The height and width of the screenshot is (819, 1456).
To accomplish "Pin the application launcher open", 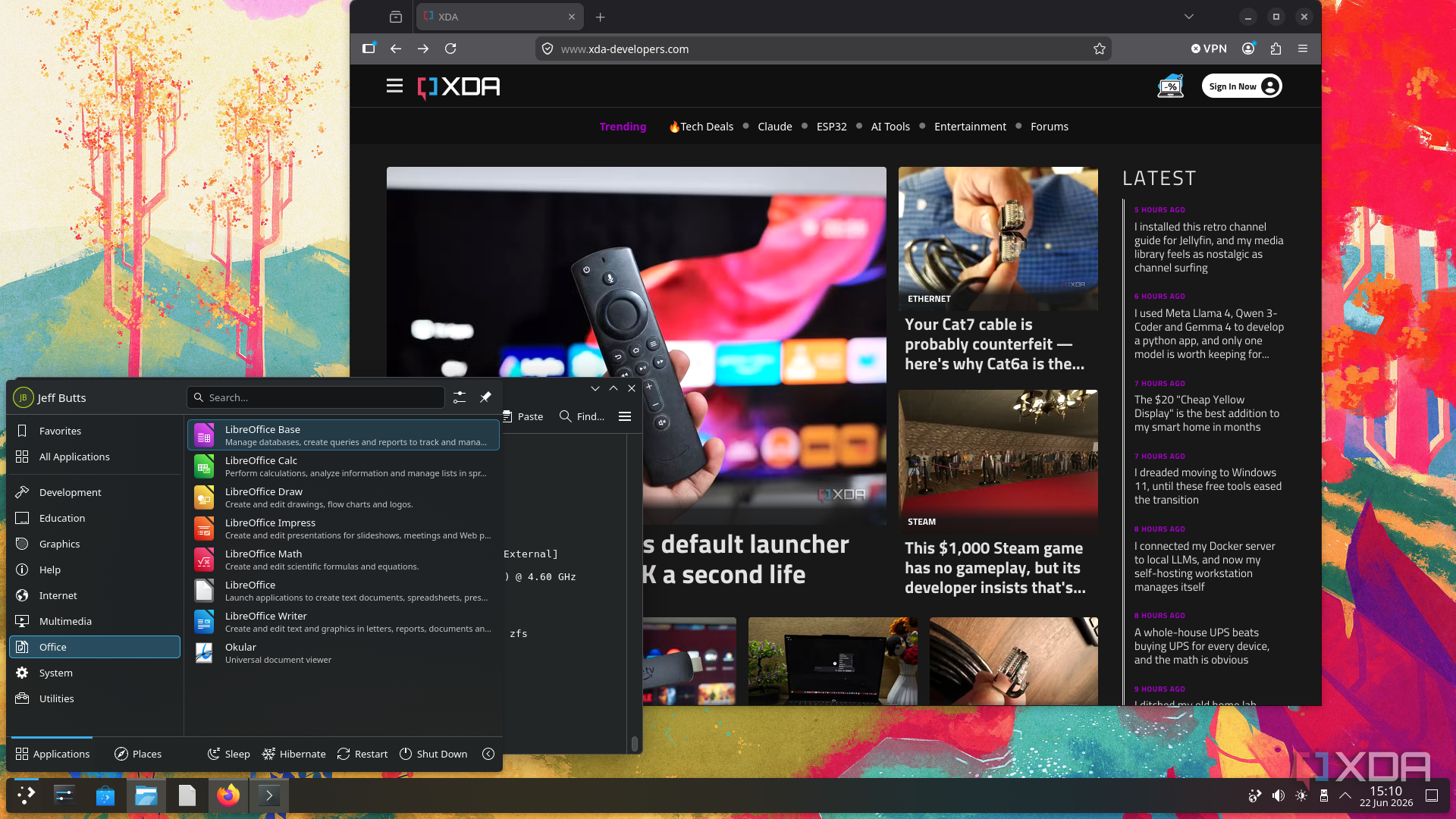I will (485, 397).
